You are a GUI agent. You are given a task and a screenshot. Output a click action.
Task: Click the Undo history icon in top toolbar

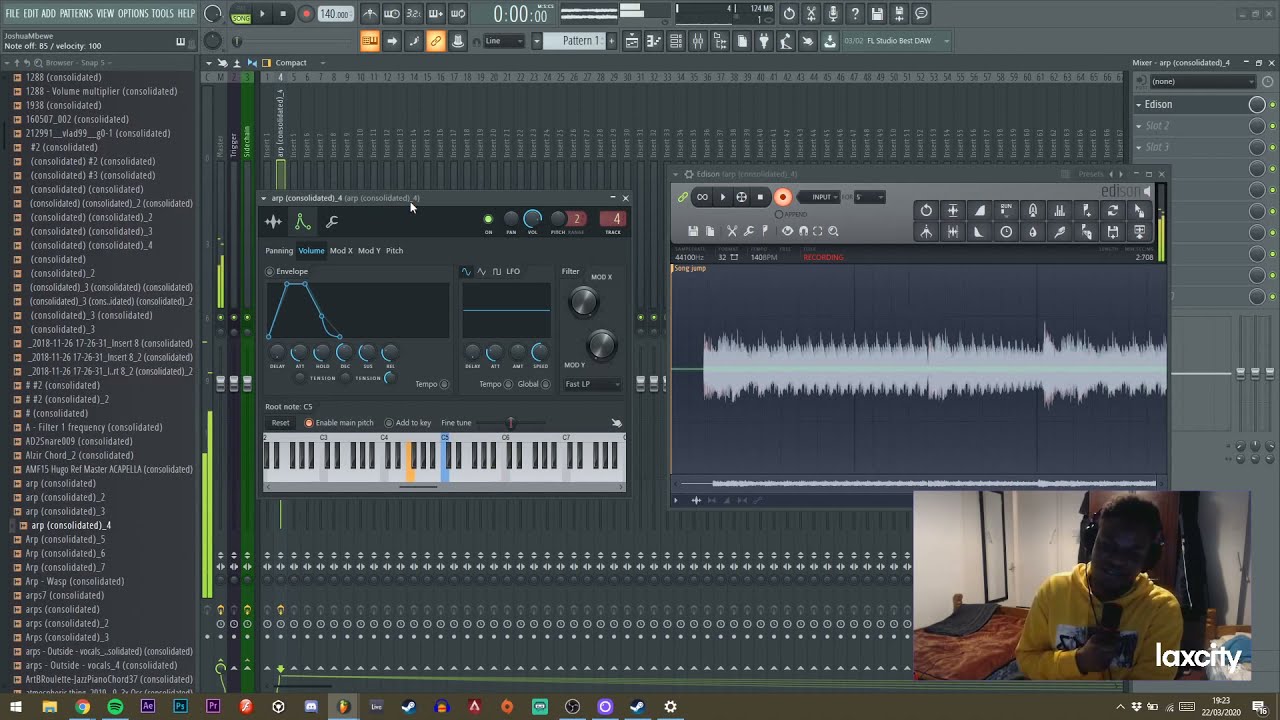tap(789, 14)
